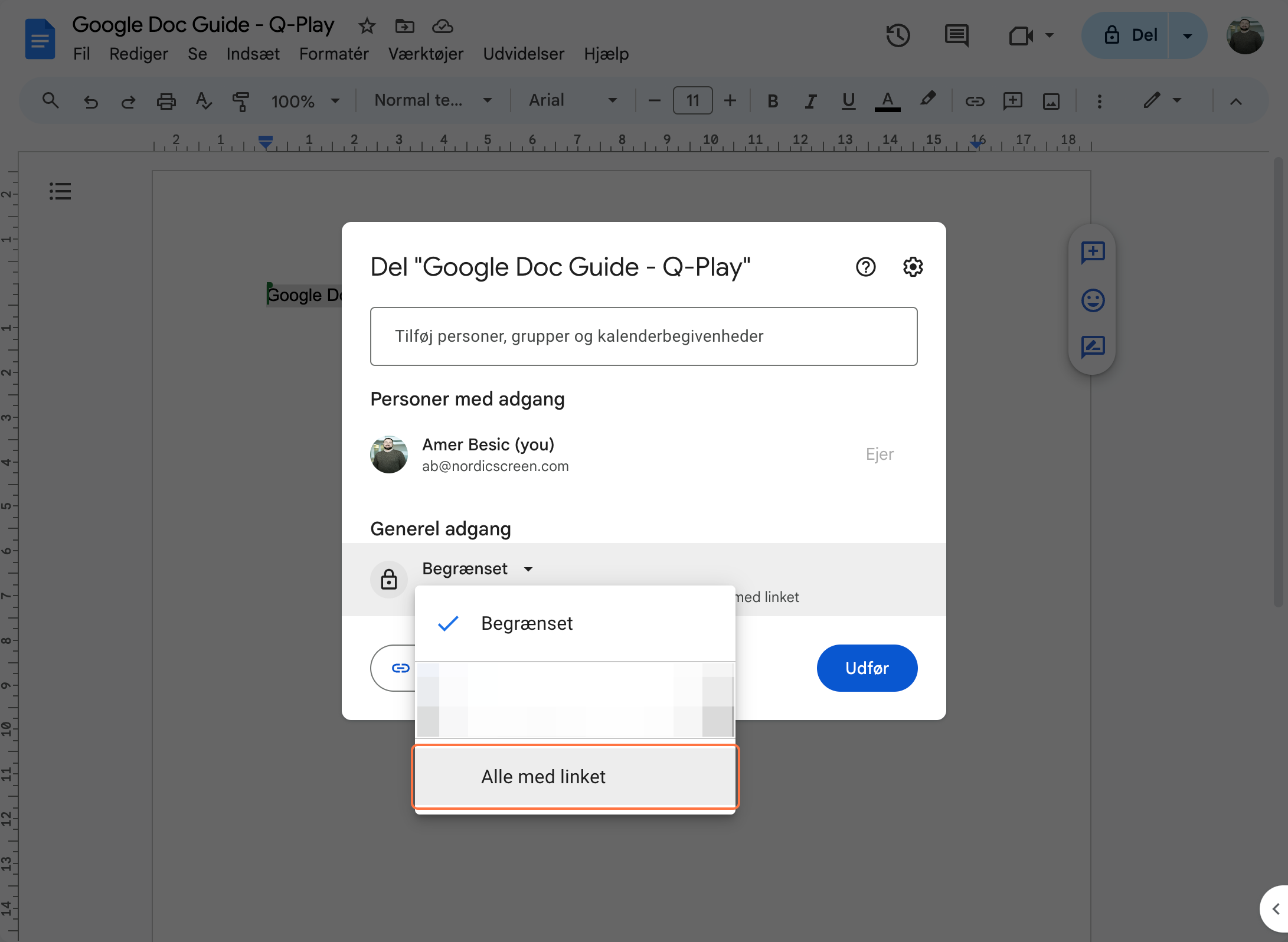Click the Tilføj personer input field
The image size is (1288, 942).
coord(643,336)
